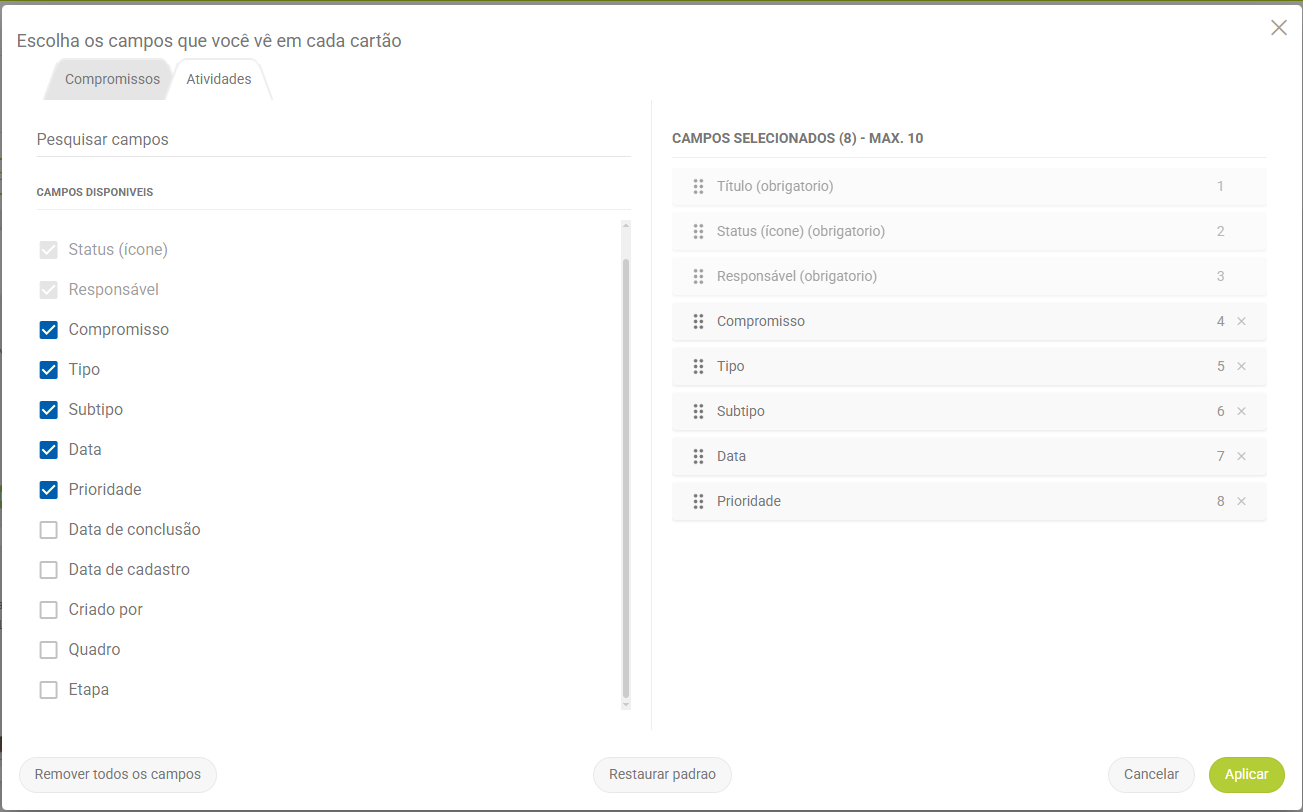Viewport: 1303px width, 812px height.
Task: Tick the Etapa checkbox
Action: click(48, 690)
